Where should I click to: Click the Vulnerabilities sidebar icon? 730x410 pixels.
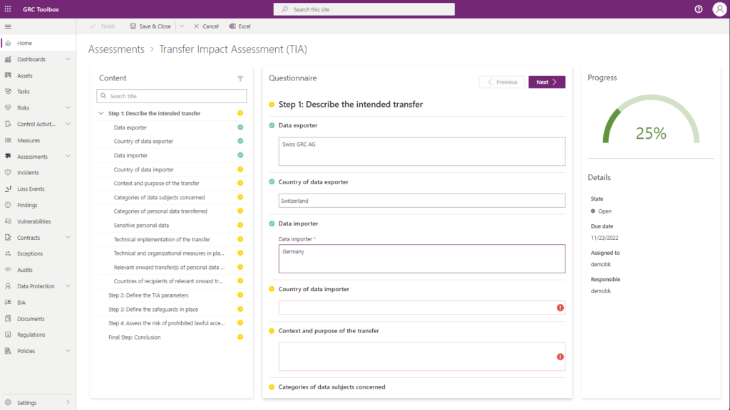coord(8,221)
